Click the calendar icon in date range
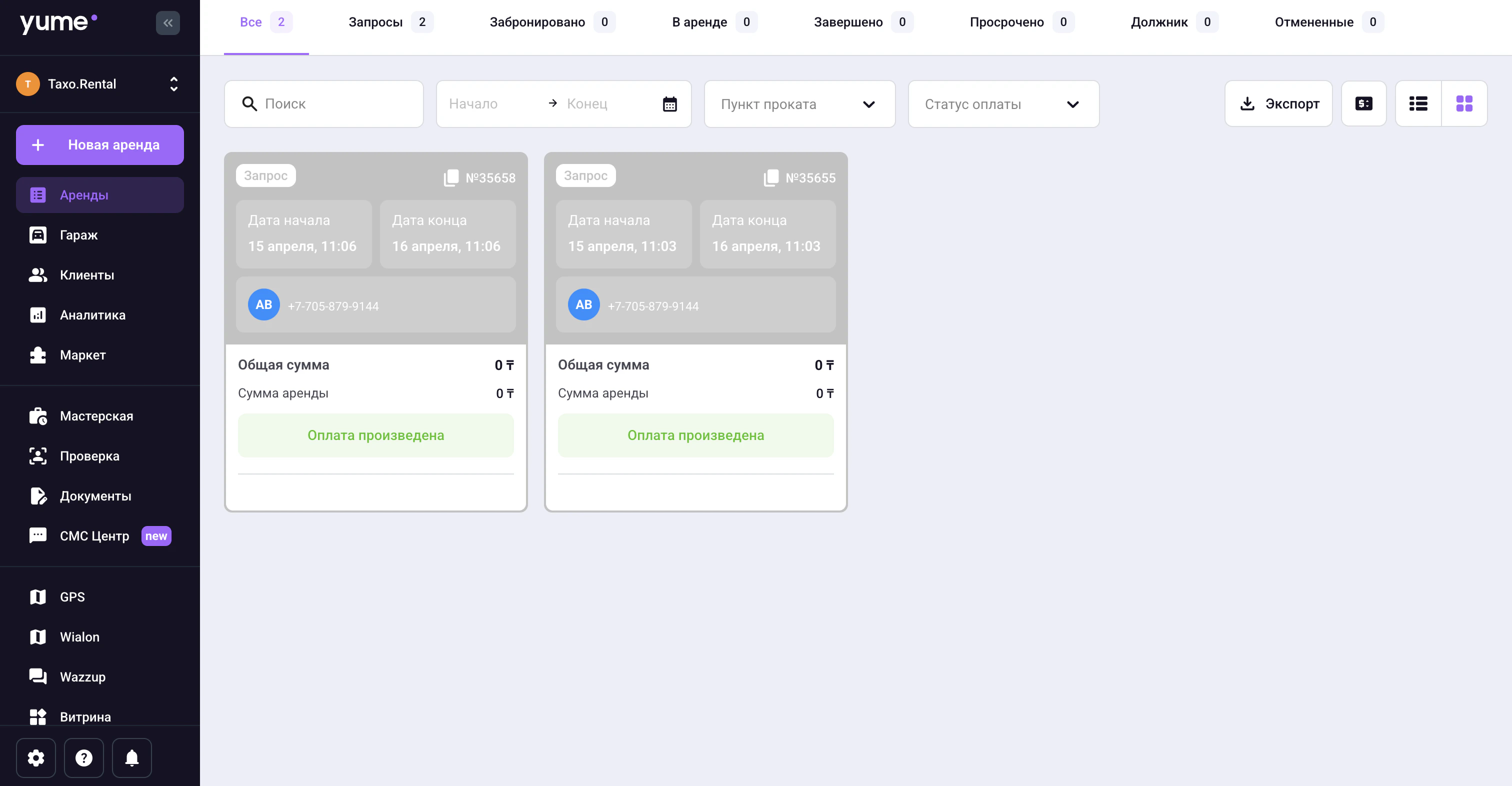1512x786 pixels. coord(669,104)
